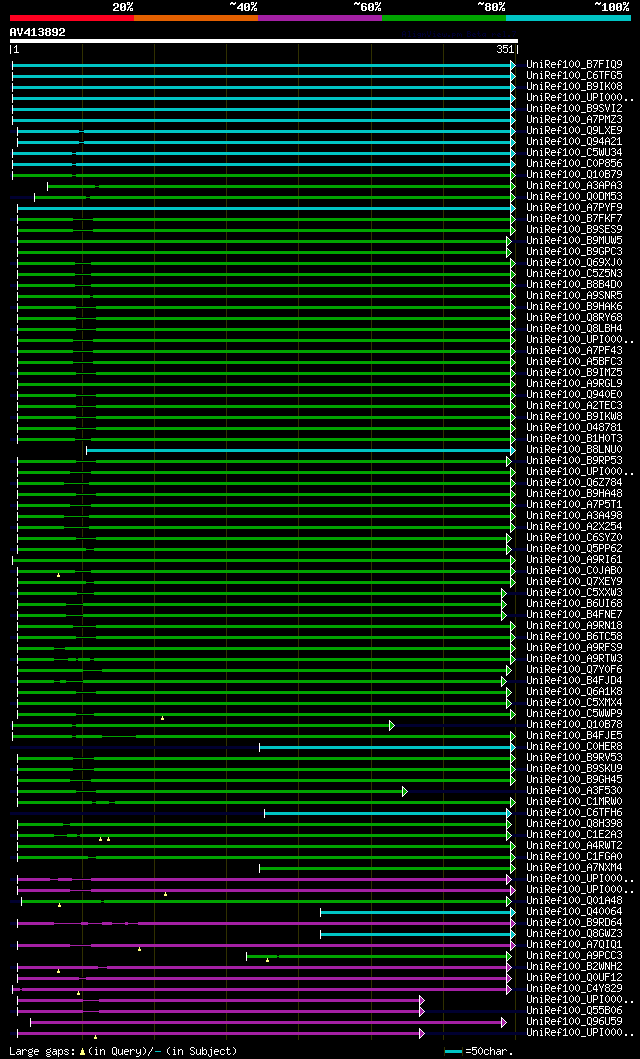Select hit label UniRef100_B9SVI2
640x1059 pixels.
(575, 108)
